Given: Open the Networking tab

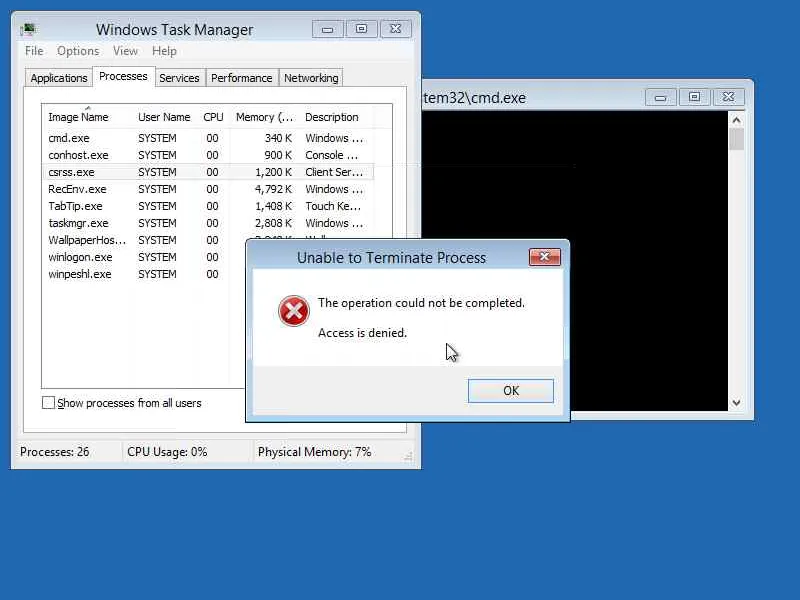Looking at the screenshot, I should coord(311,78).
